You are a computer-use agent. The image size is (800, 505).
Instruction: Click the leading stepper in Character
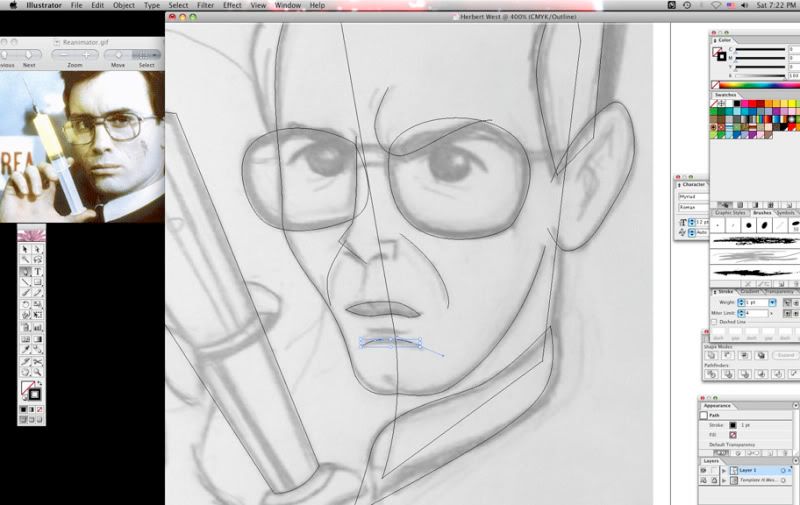692,233
